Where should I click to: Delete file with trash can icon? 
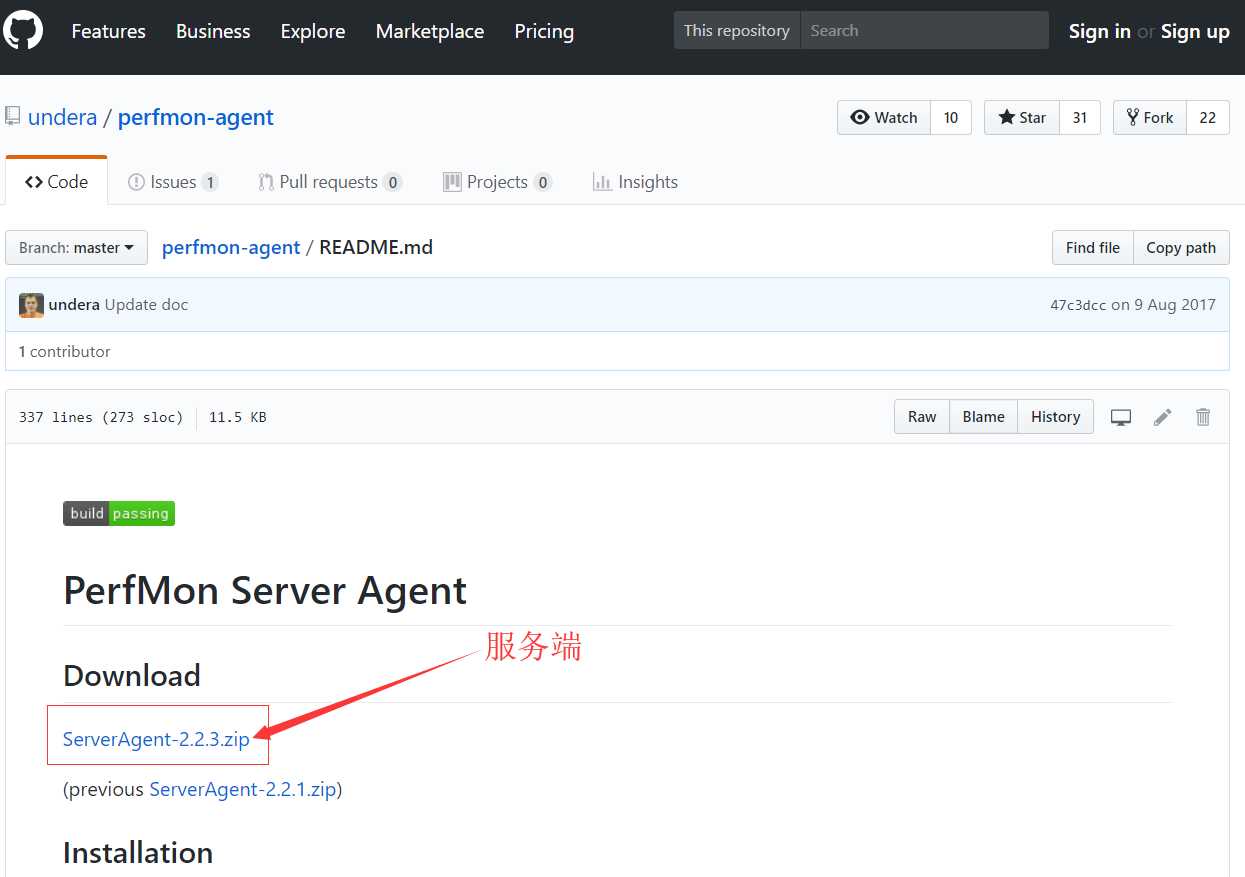click(1203, 417)
